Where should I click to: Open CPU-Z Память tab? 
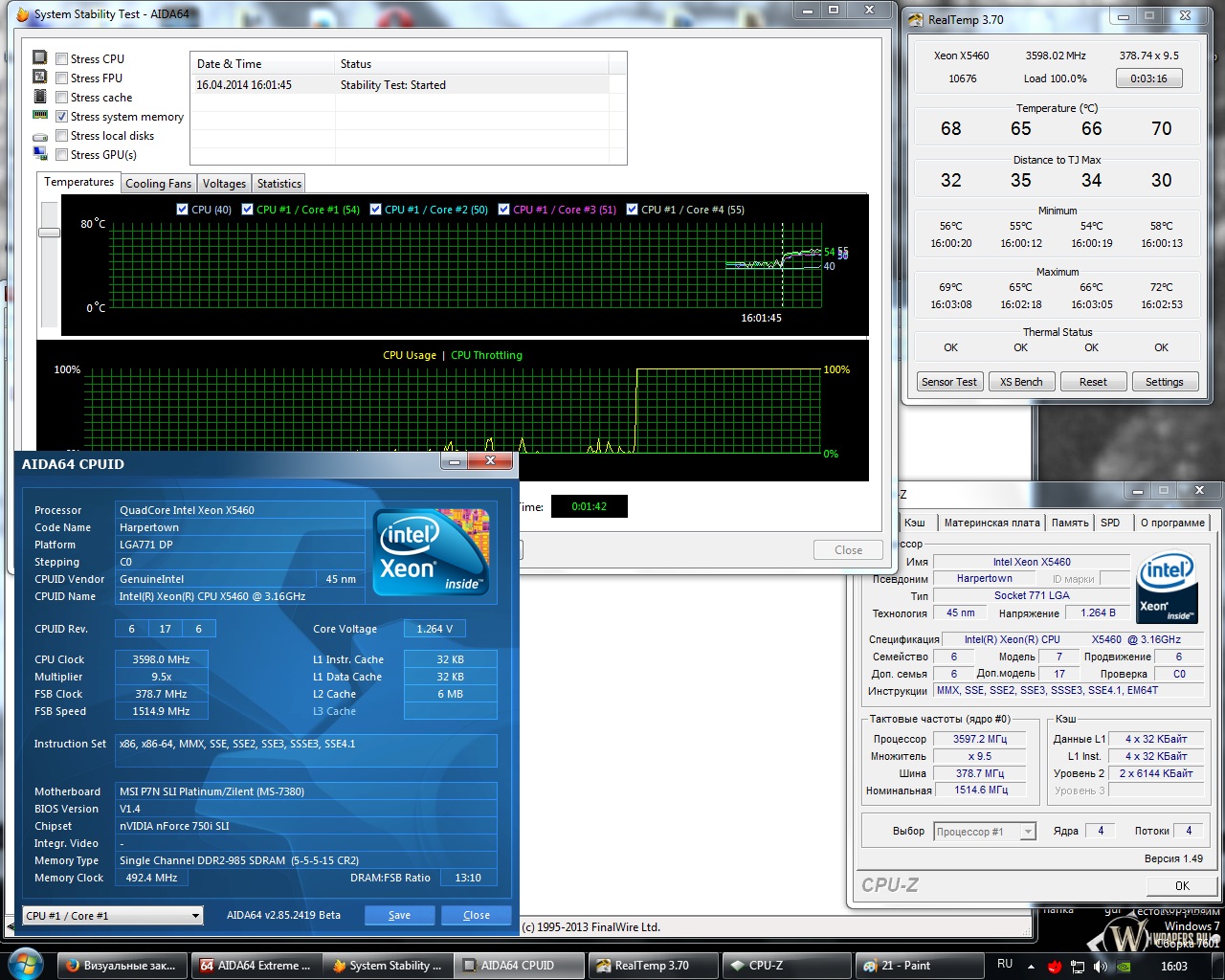(1070, 523)
